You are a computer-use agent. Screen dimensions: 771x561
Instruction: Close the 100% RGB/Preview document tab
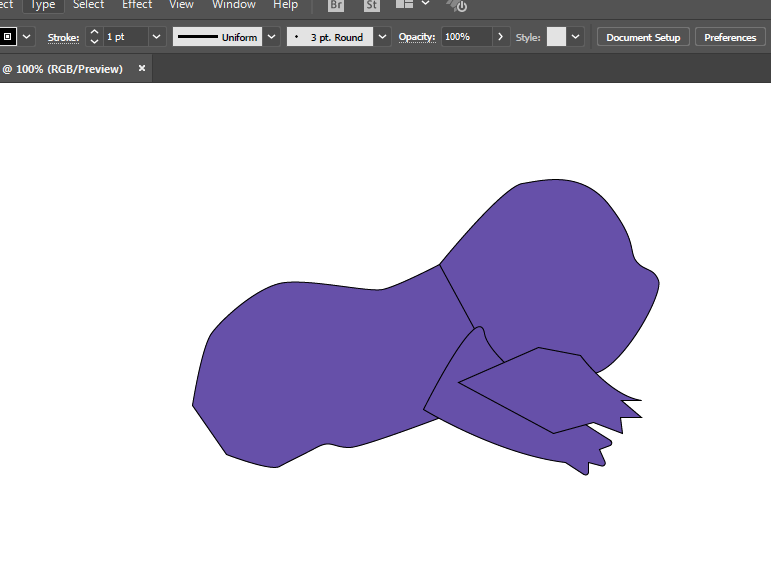[x=142, y=68]
